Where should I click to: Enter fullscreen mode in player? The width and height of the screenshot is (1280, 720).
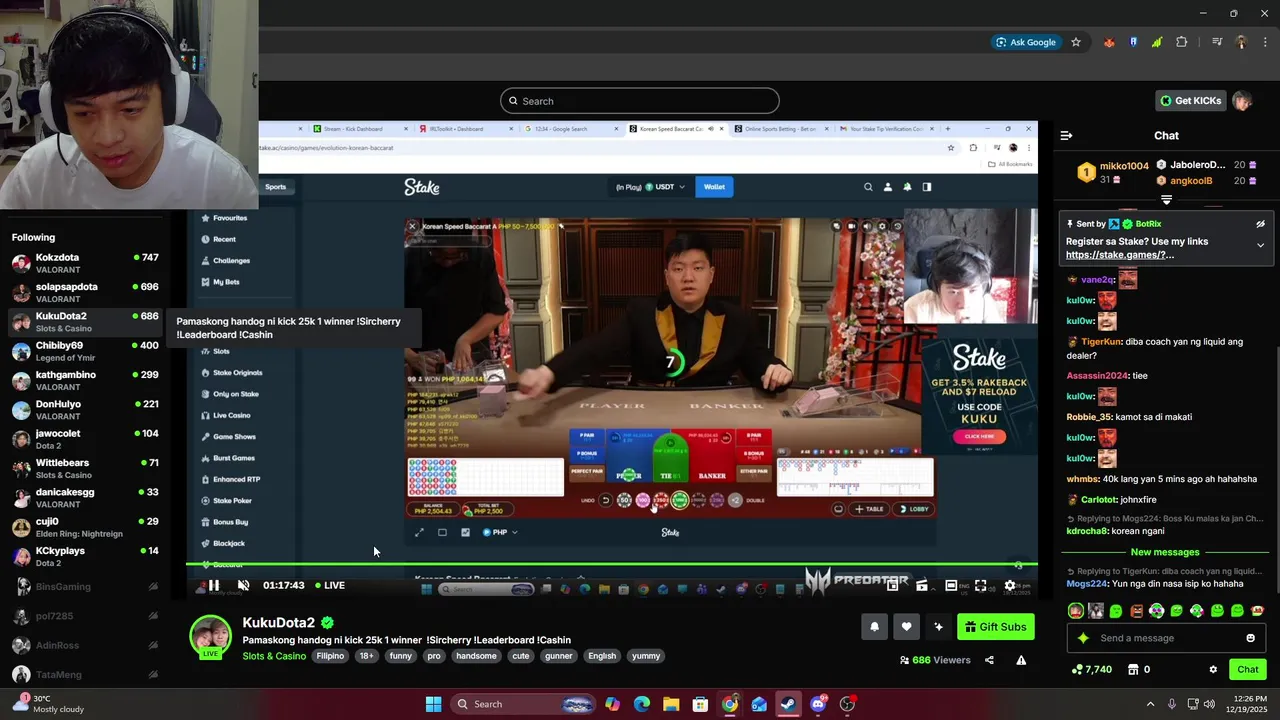[x=981, y=586]
